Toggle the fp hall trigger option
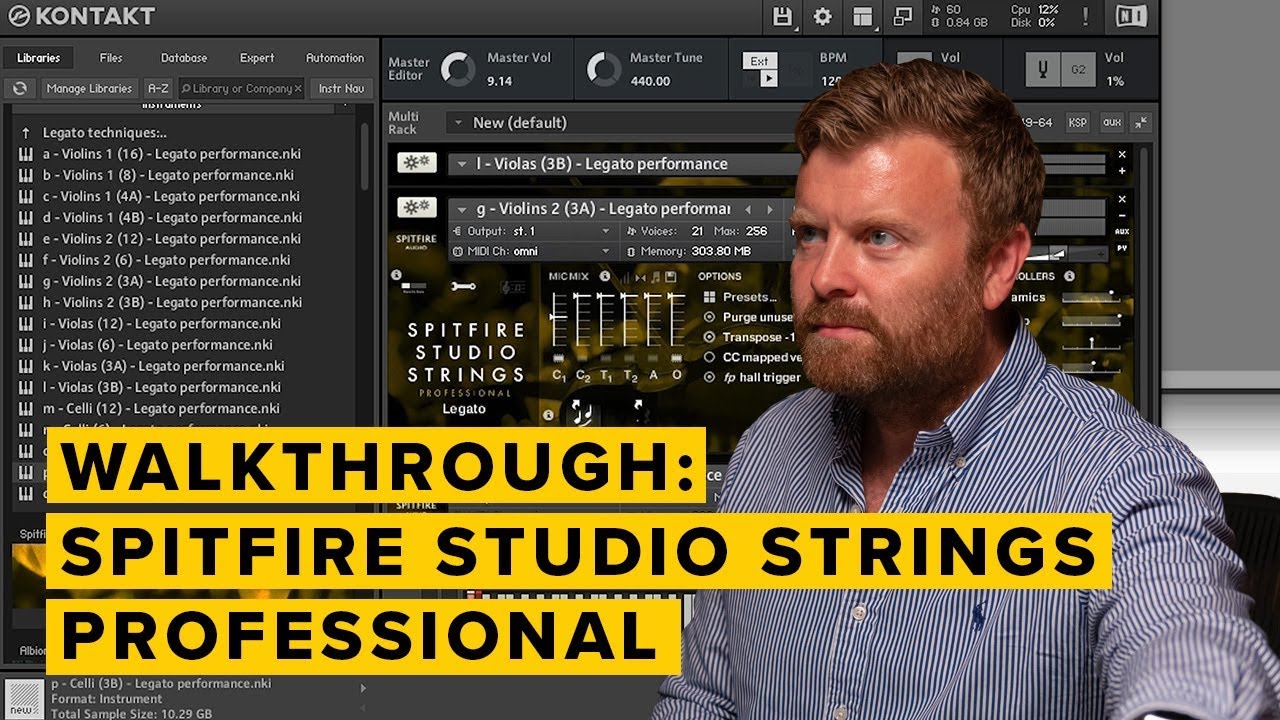1280x720 pixels. [710, 377]
